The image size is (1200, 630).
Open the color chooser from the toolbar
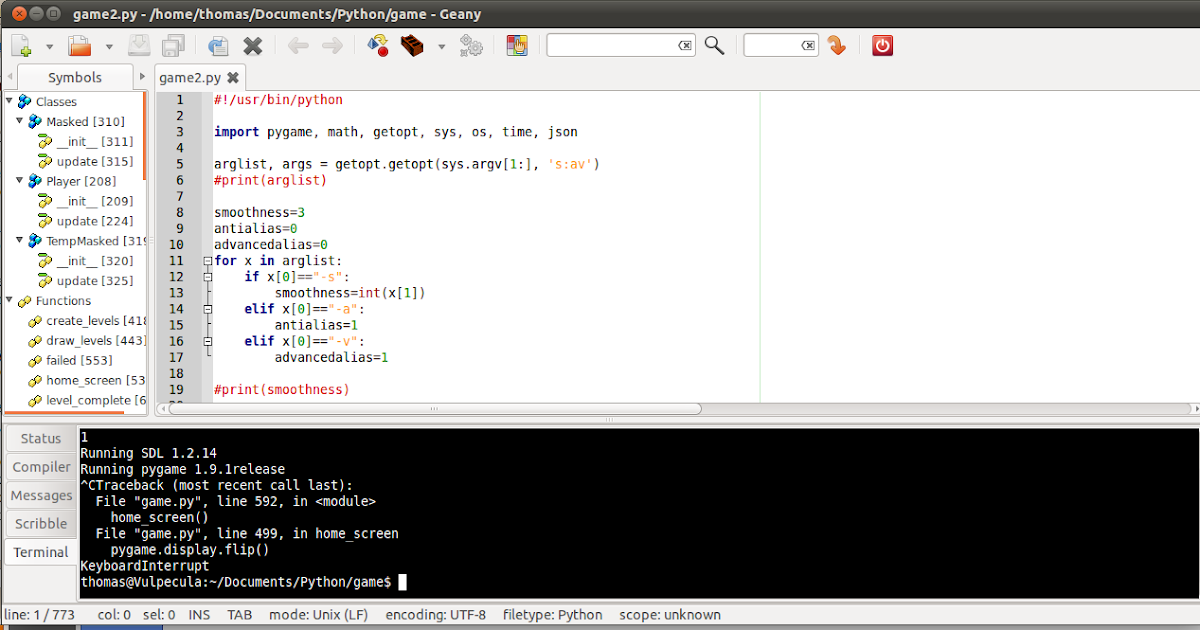tap(517, 45)
